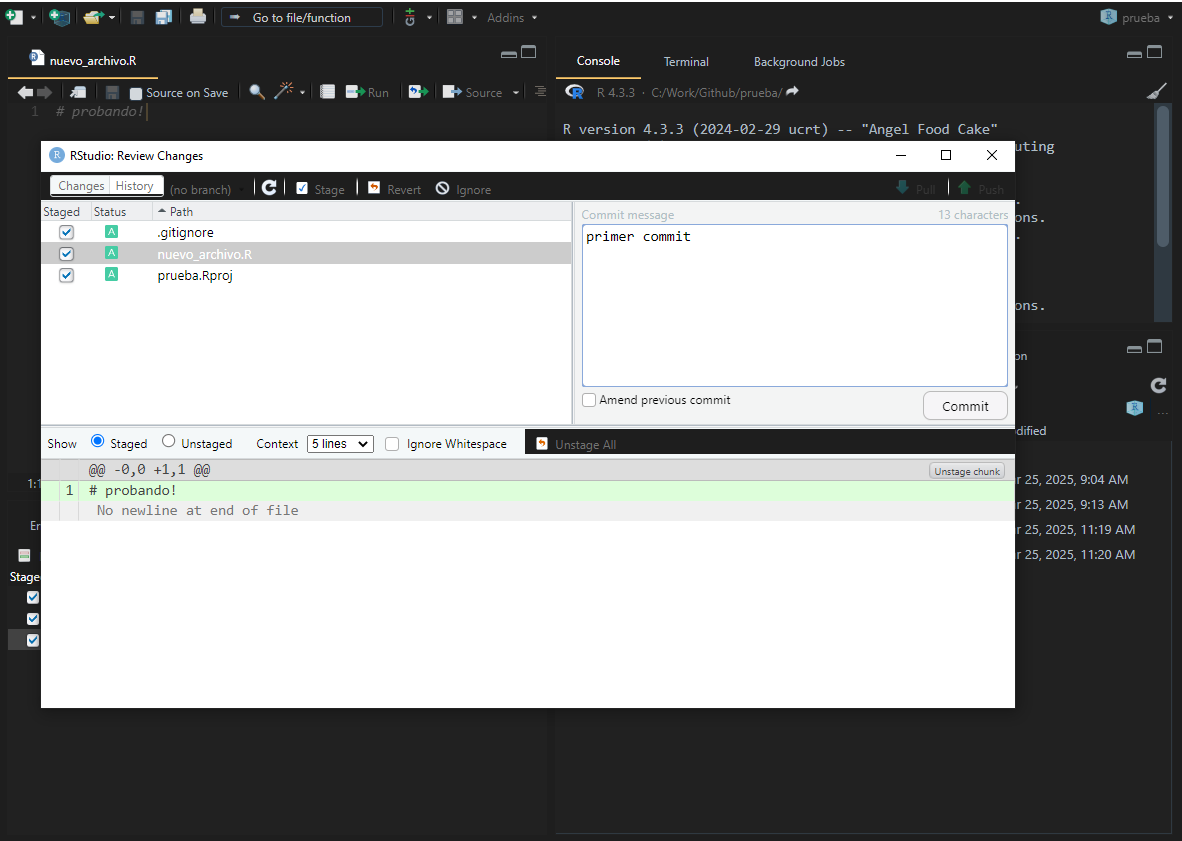Click the code tools magic wand icon

(283, 91)
